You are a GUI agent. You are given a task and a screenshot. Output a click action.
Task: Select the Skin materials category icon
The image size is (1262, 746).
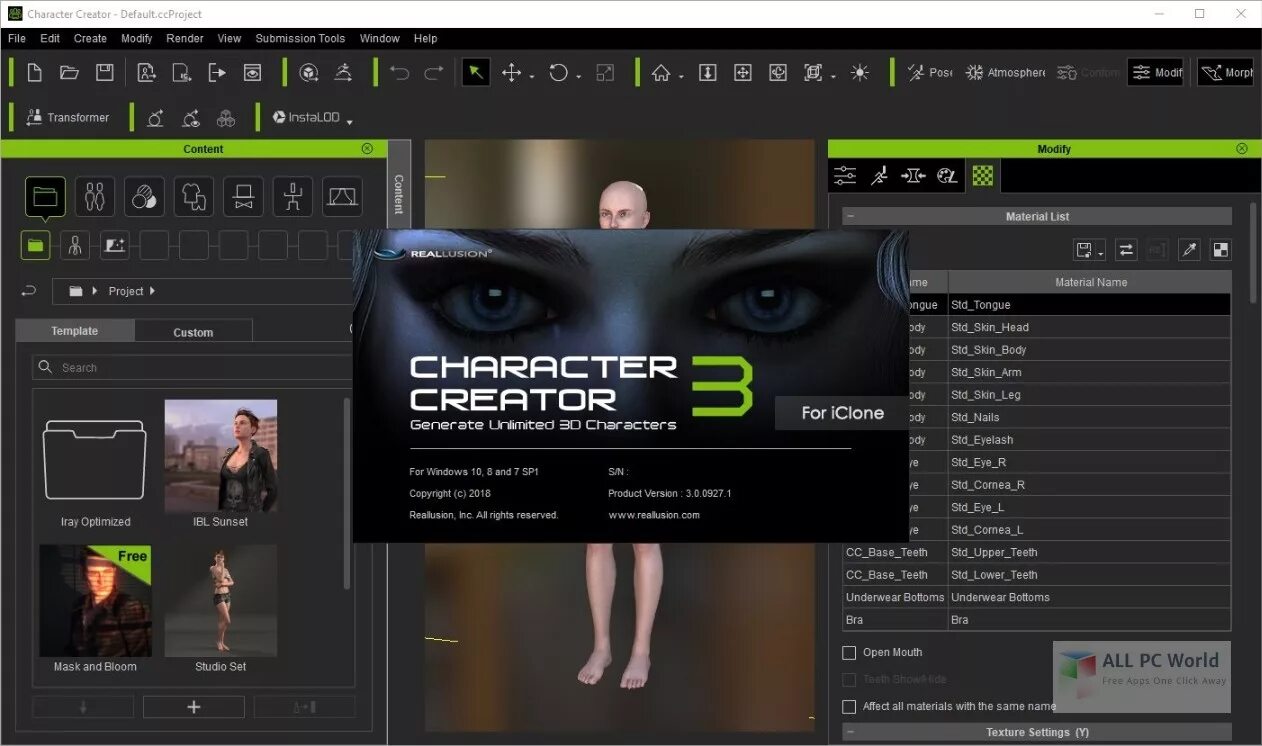144,197
